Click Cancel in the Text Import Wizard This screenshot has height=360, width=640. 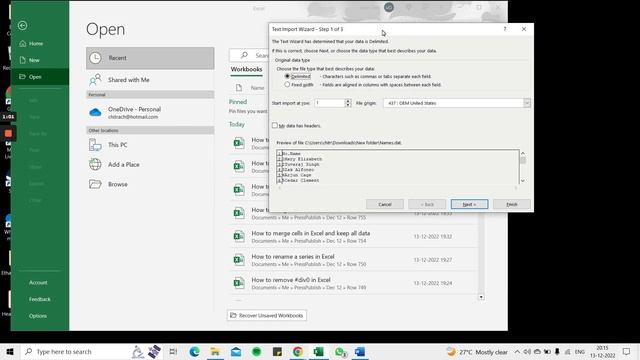[x=385, y=204]
